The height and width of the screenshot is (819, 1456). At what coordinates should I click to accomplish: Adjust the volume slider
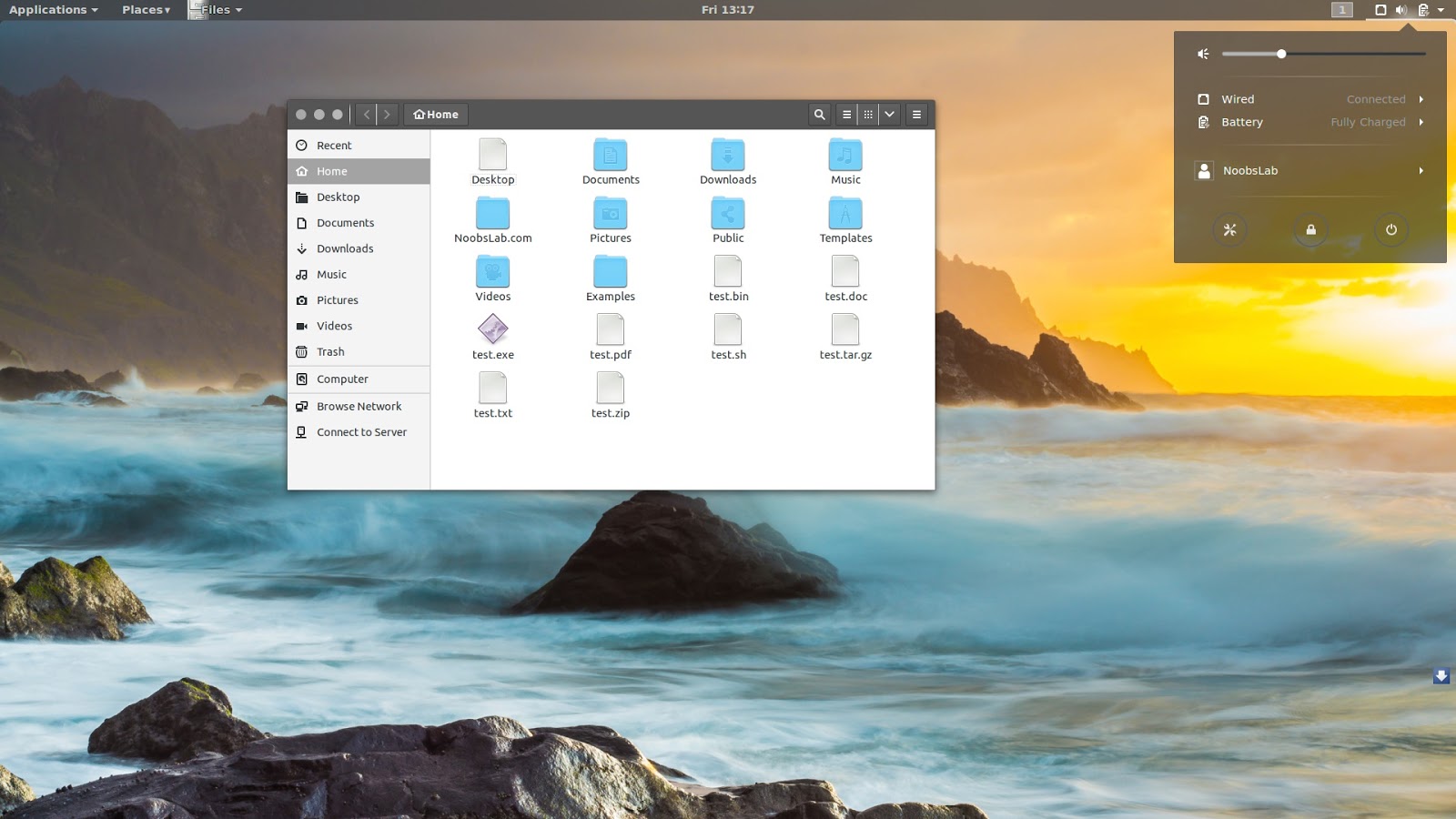coord(1280,54)
